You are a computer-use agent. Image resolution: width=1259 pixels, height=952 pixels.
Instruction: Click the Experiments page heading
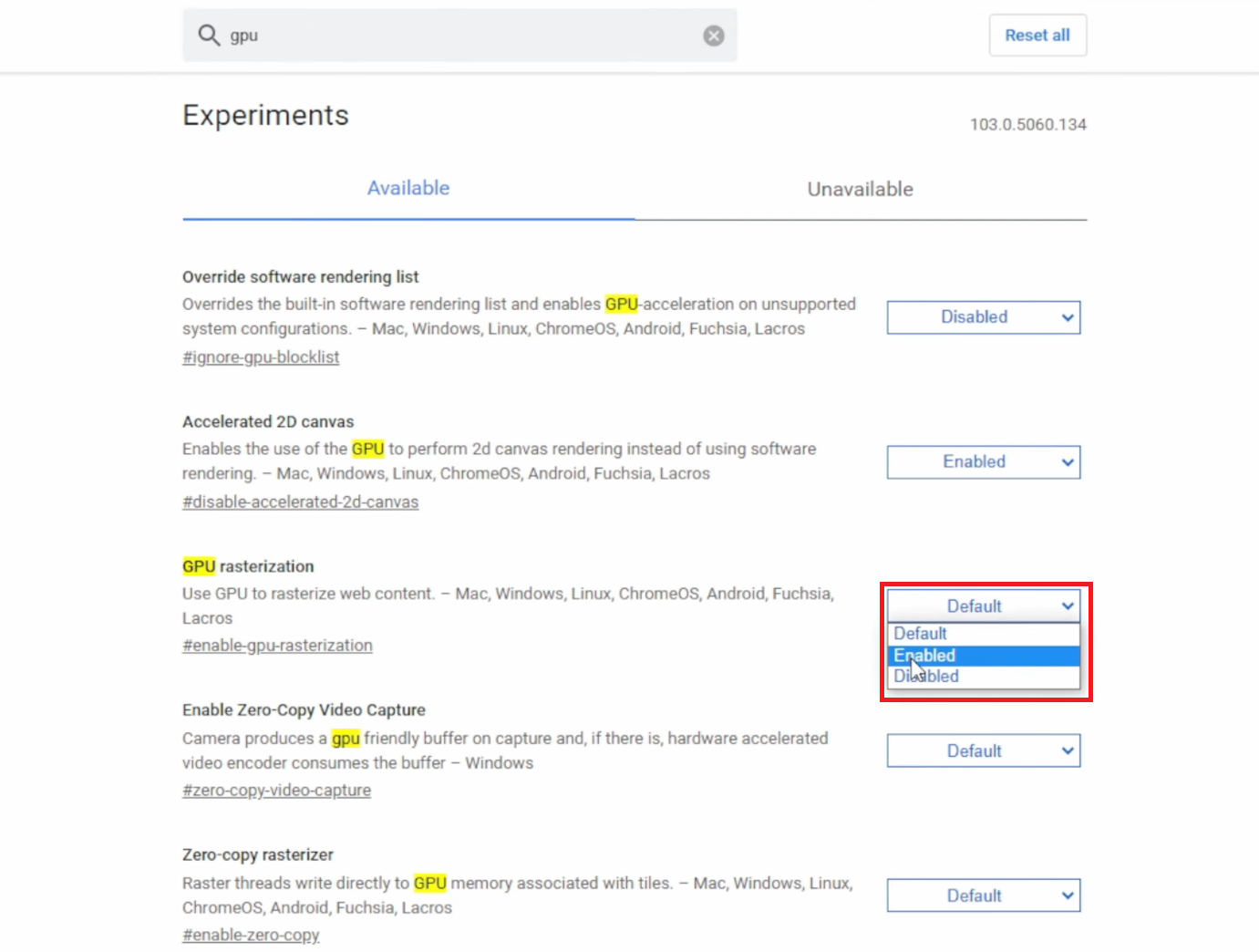[265, 116]
